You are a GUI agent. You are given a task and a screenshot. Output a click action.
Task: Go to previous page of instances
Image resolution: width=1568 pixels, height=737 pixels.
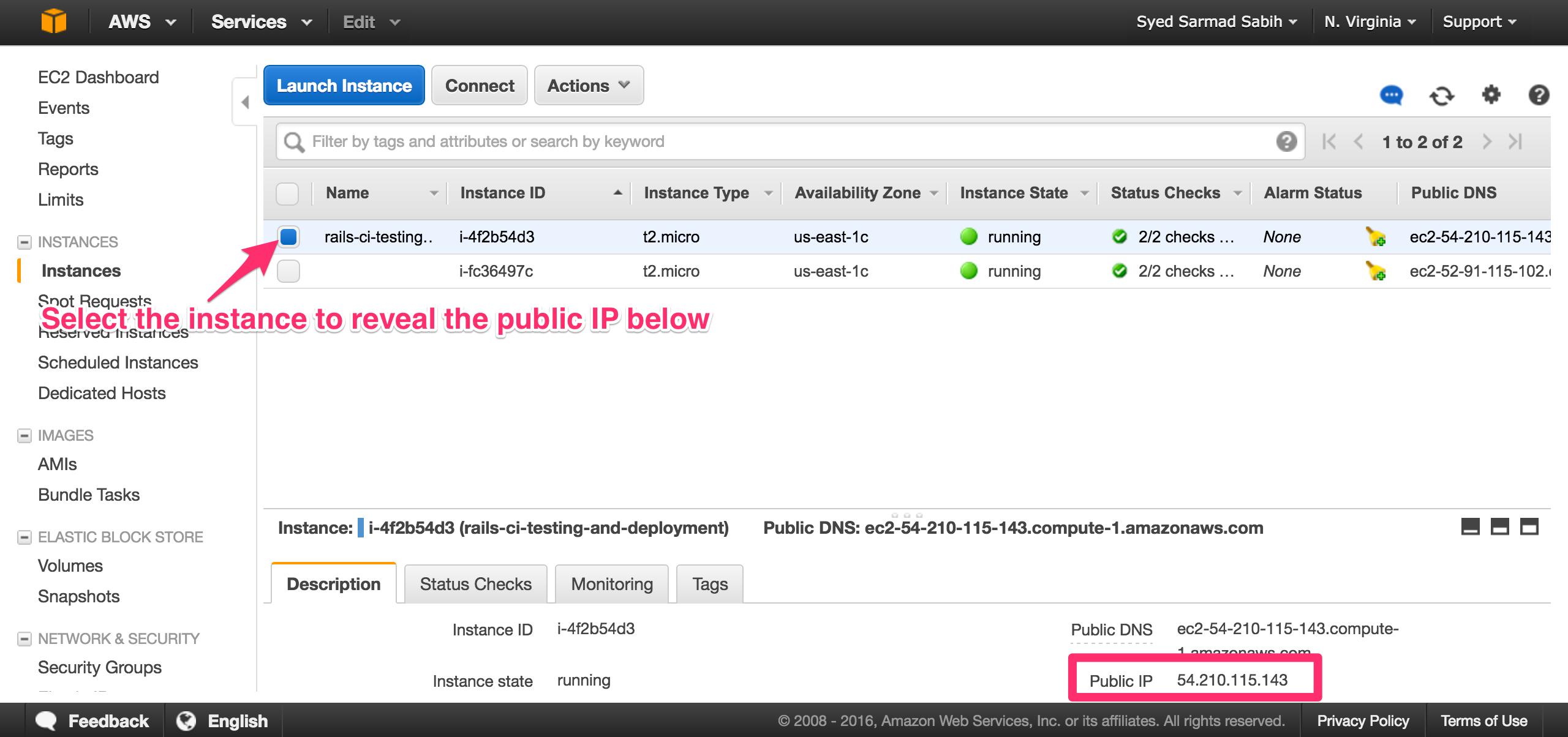[x=1358, y=141]
